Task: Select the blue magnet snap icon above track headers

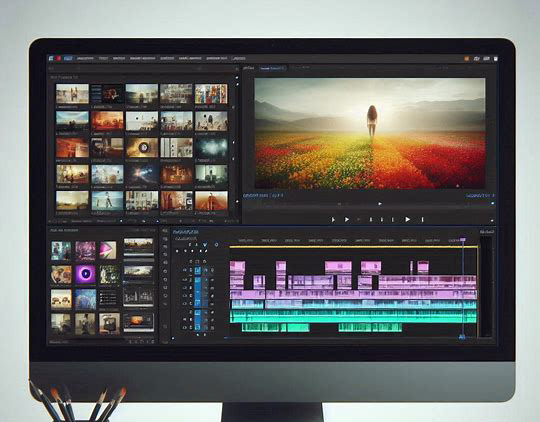Action: click(x=205, y=245)
